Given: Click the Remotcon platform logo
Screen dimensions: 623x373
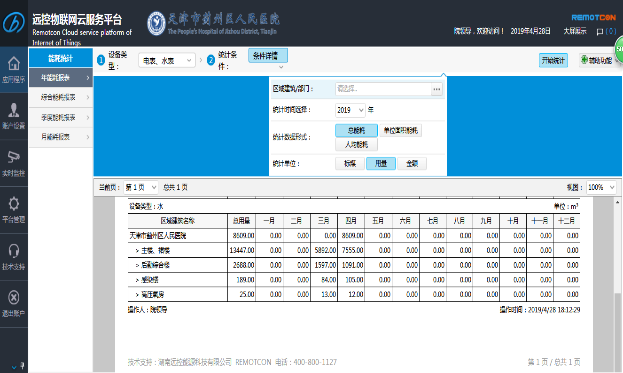Looking at the screenshot, I should [x=14, y=22].
